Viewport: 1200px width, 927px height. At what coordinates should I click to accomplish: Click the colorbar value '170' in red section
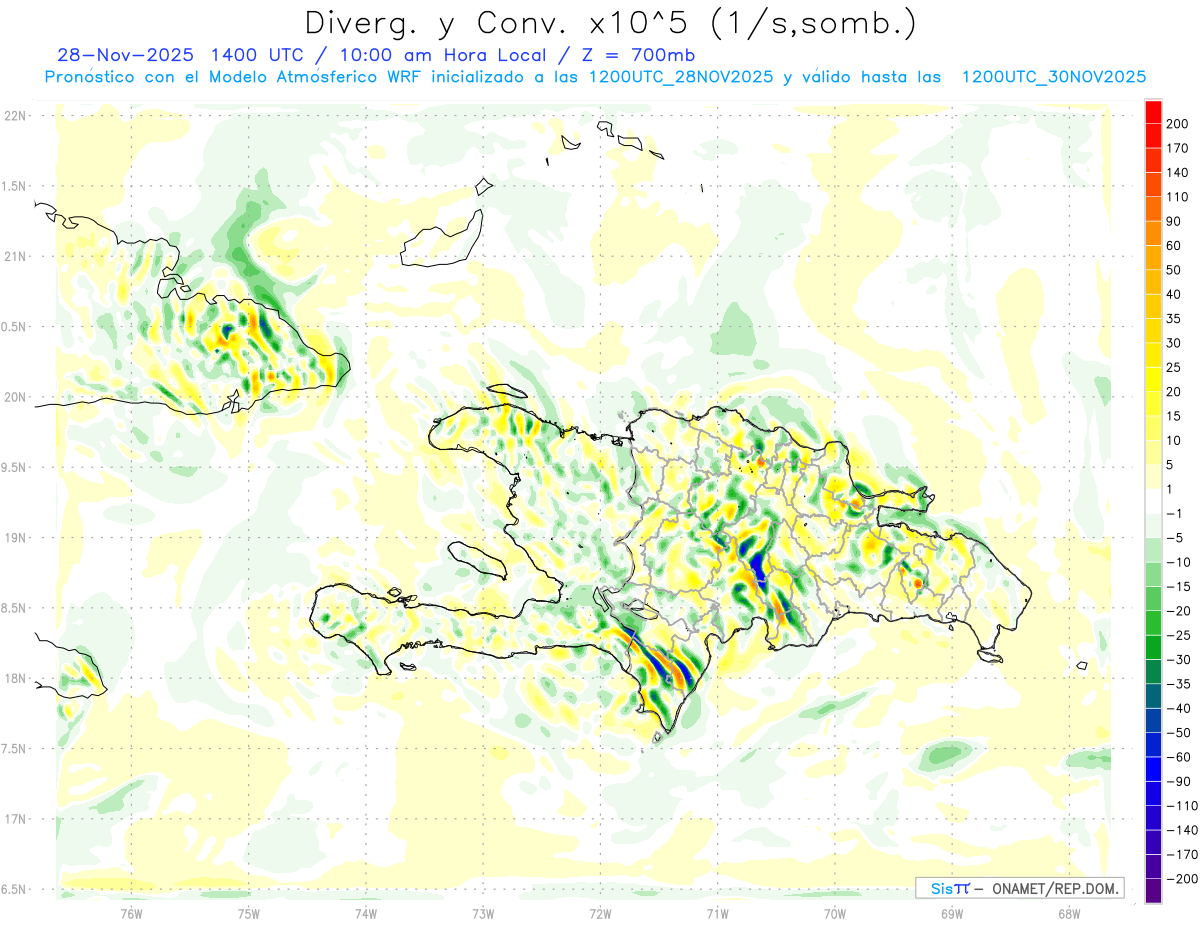pos(1178,148)
